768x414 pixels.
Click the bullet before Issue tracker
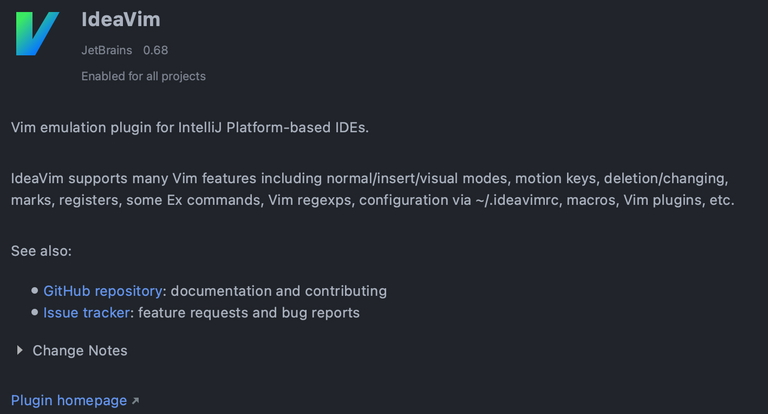(x=34, y=312)
